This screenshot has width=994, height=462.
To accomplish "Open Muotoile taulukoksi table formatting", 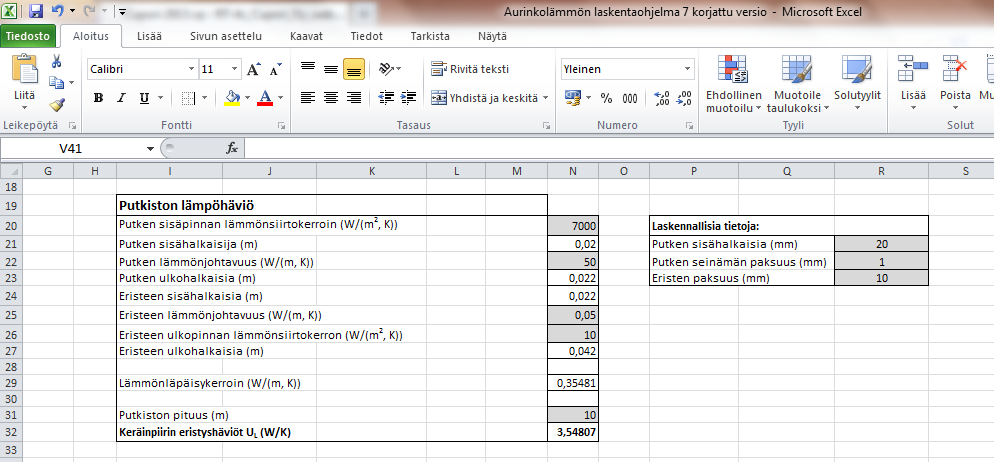I will pos(797,84).
